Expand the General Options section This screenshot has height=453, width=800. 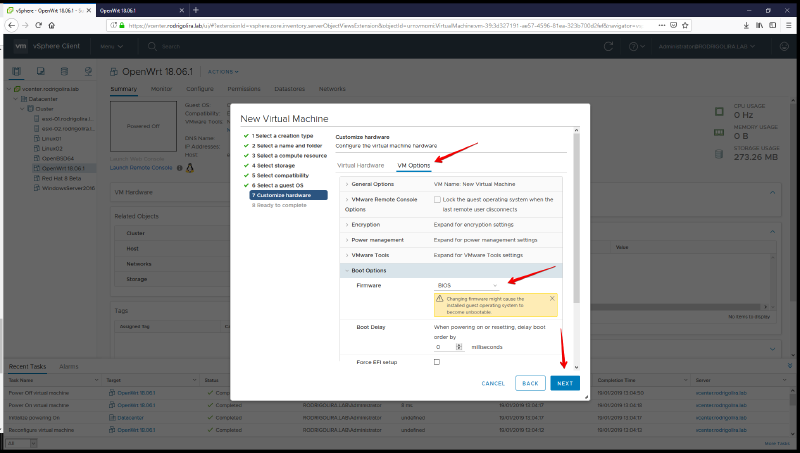click(x=346, y=184)
